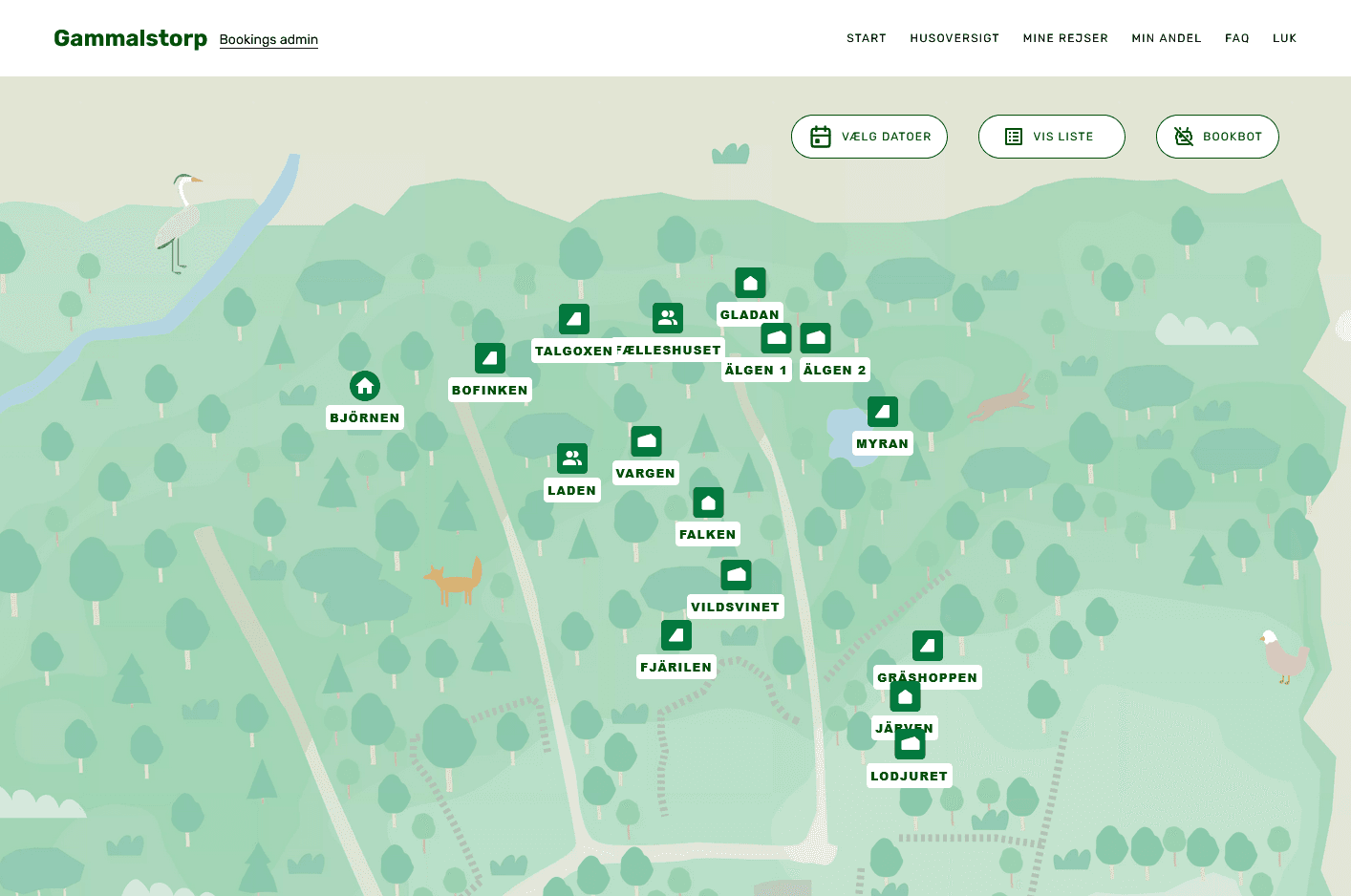Open the Gräshoppen cabin icon
This screenshot has height=896, width=1351.
928,645
